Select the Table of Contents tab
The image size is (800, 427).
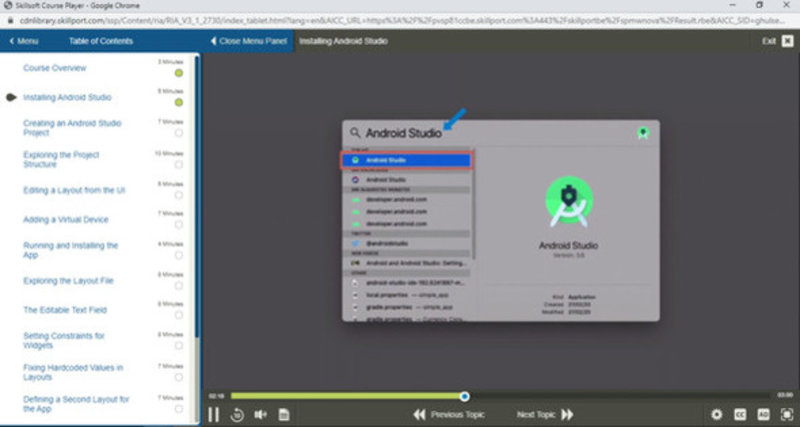point(101,41)
